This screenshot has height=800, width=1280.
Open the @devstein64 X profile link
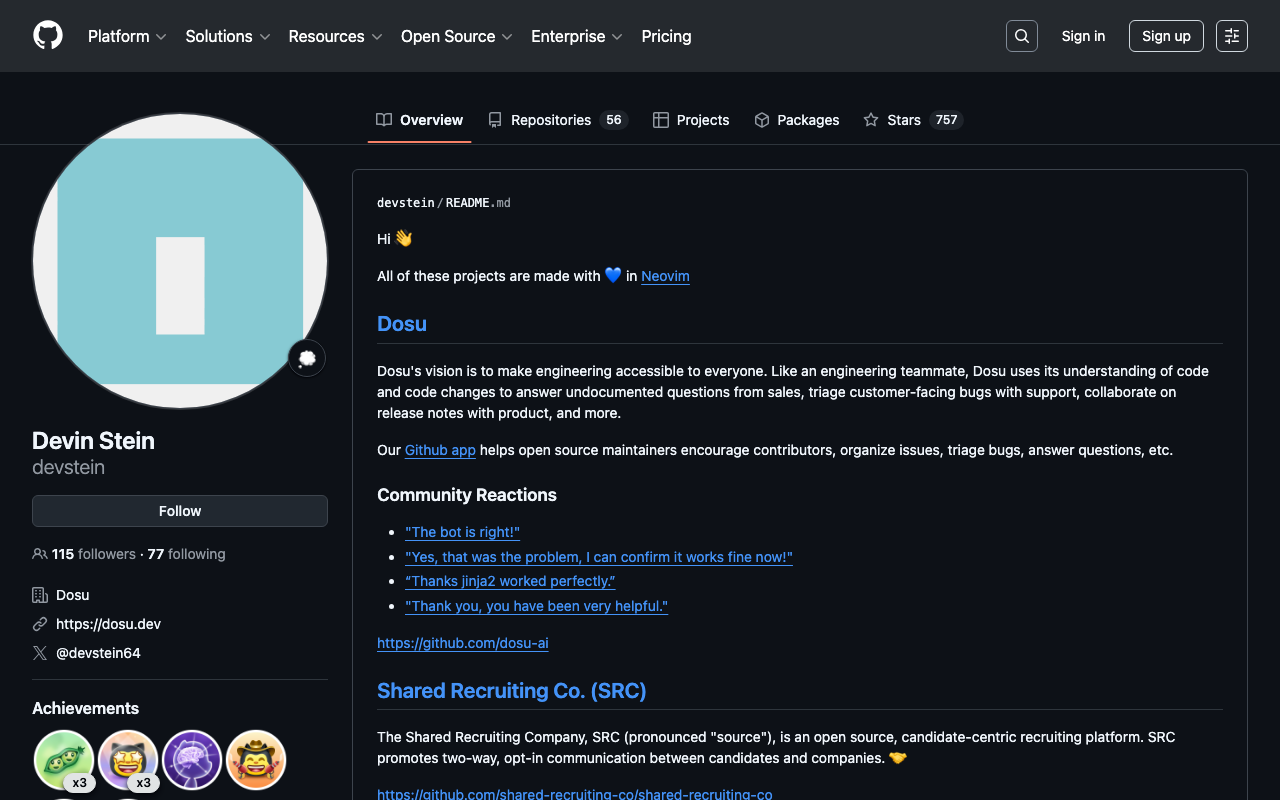pos(98,653)
